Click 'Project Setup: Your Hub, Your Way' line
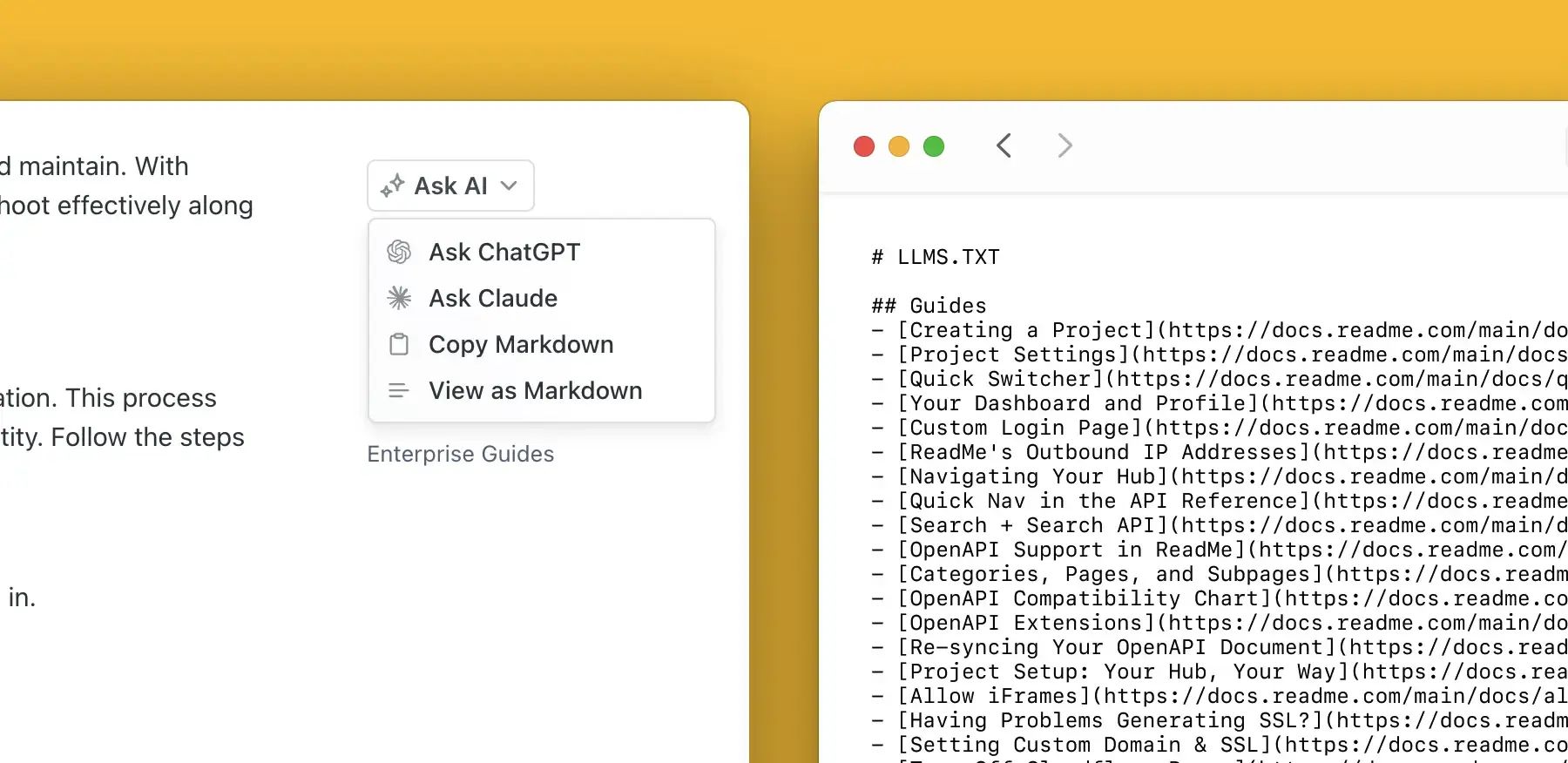Image resolution: width=1568 pixels, height=763 pixels. pos(1220,672)
